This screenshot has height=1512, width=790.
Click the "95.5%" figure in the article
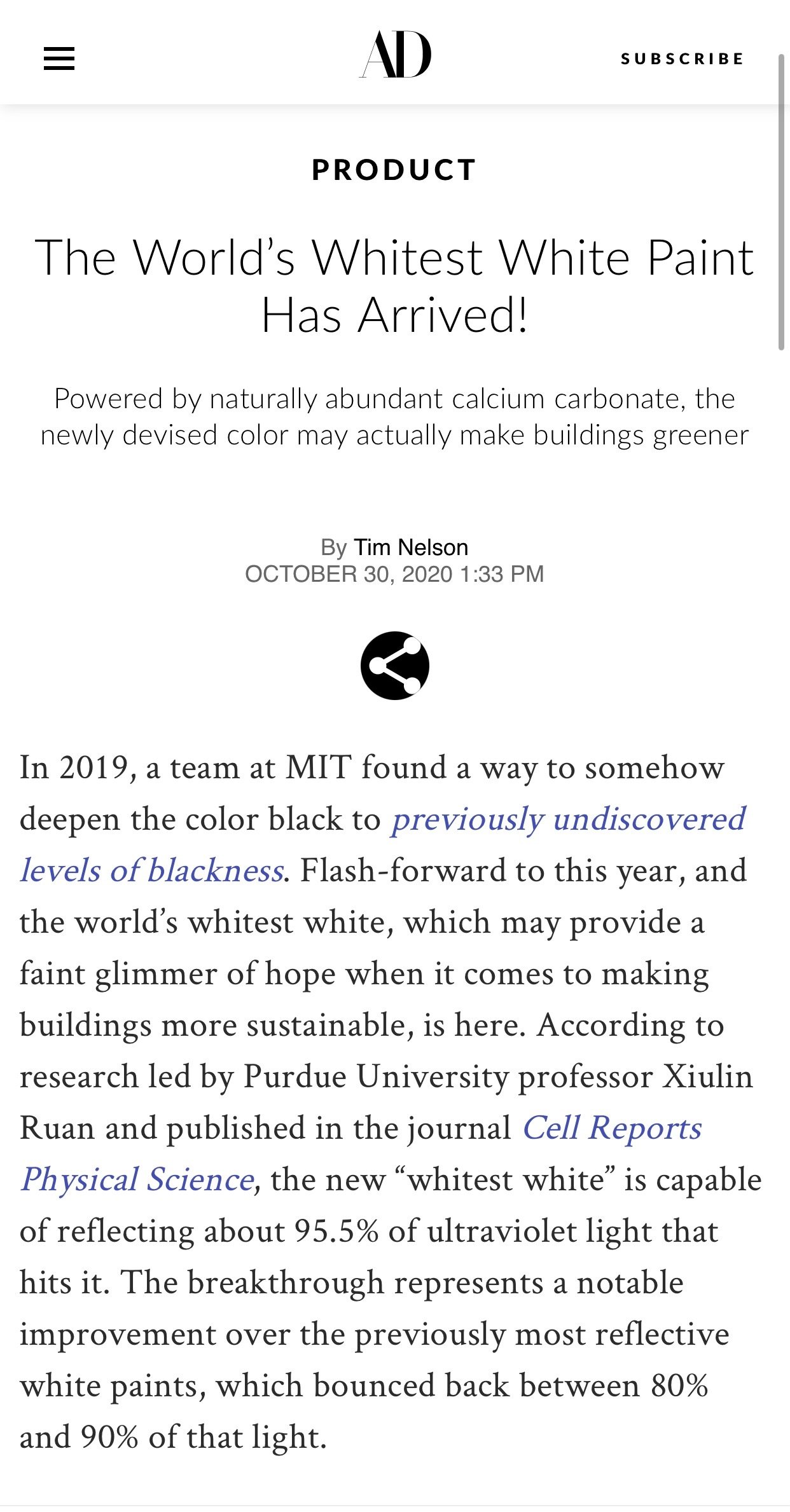[x=336, y=1231]
